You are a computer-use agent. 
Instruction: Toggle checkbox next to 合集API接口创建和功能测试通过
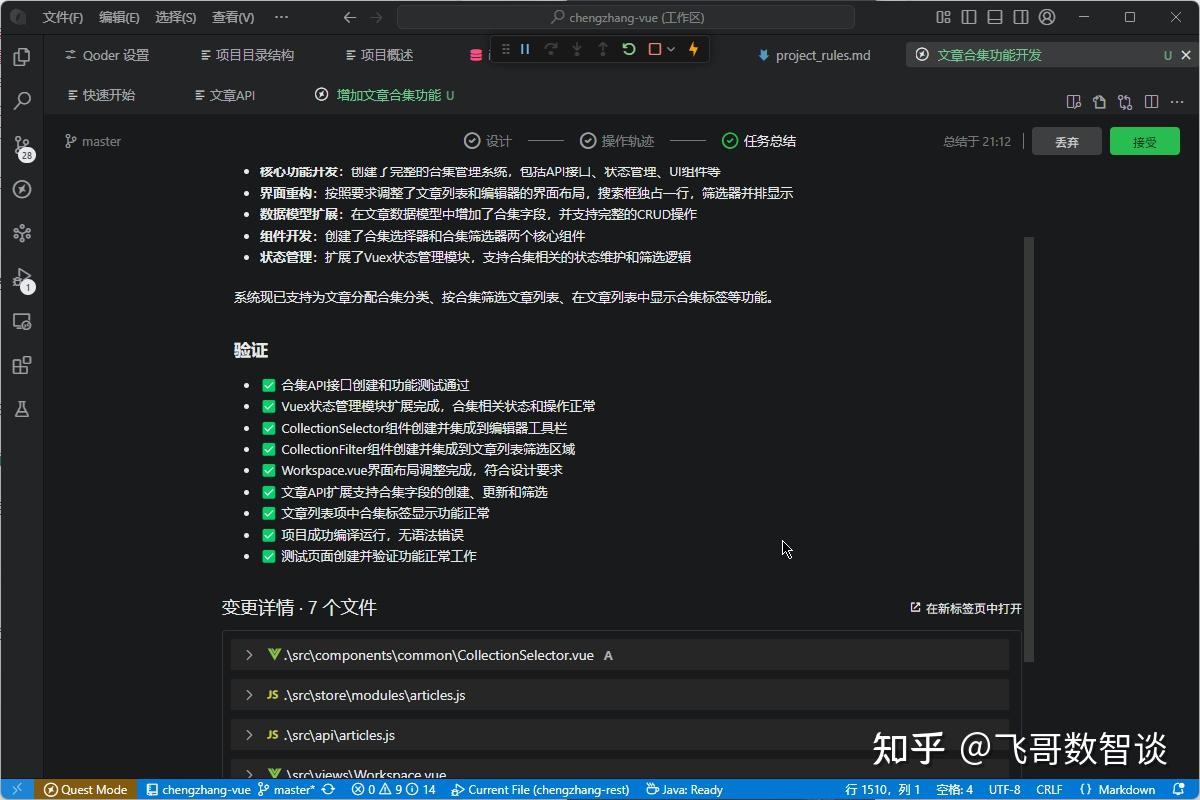tap(268, 384)
